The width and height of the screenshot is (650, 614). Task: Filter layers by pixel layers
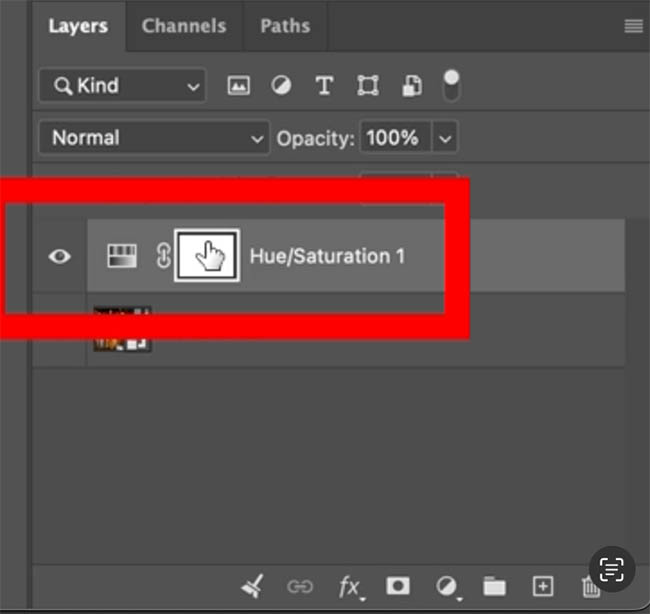tap(238, 86)
